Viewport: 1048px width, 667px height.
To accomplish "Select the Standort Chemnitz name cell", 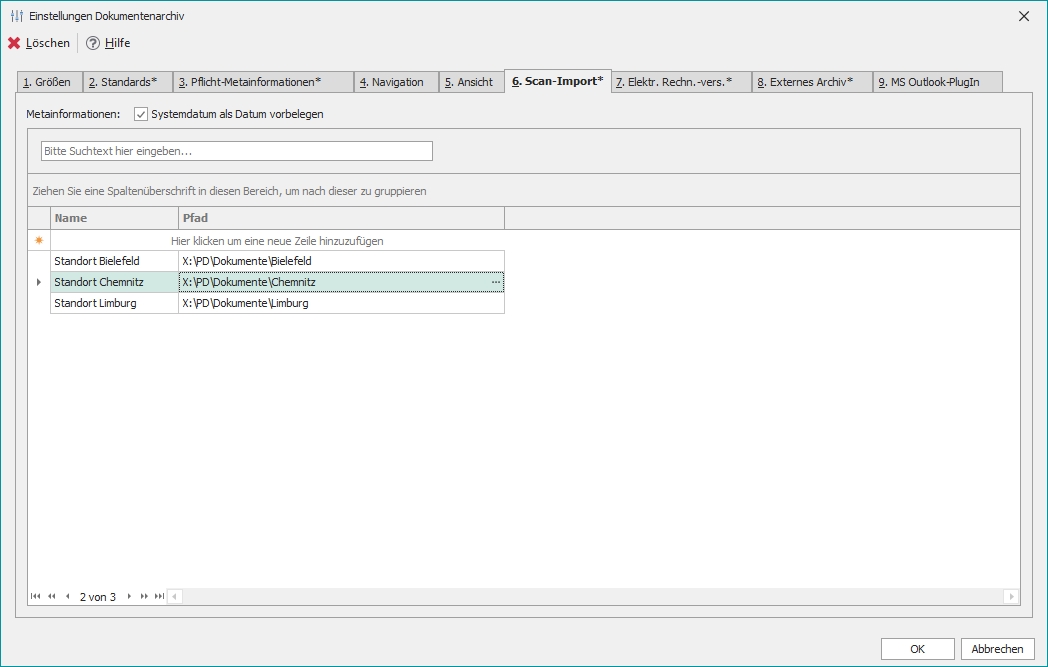I will [114, 282].
